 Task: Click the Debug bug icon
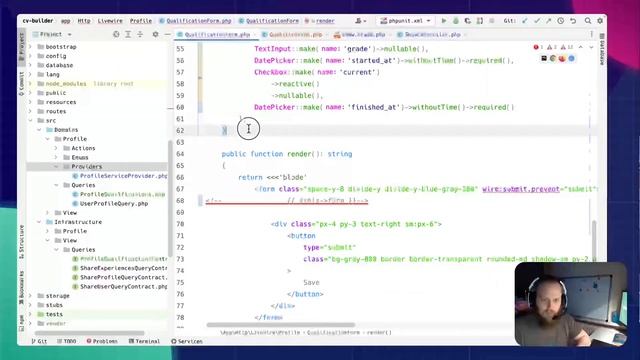click(456, 21)
